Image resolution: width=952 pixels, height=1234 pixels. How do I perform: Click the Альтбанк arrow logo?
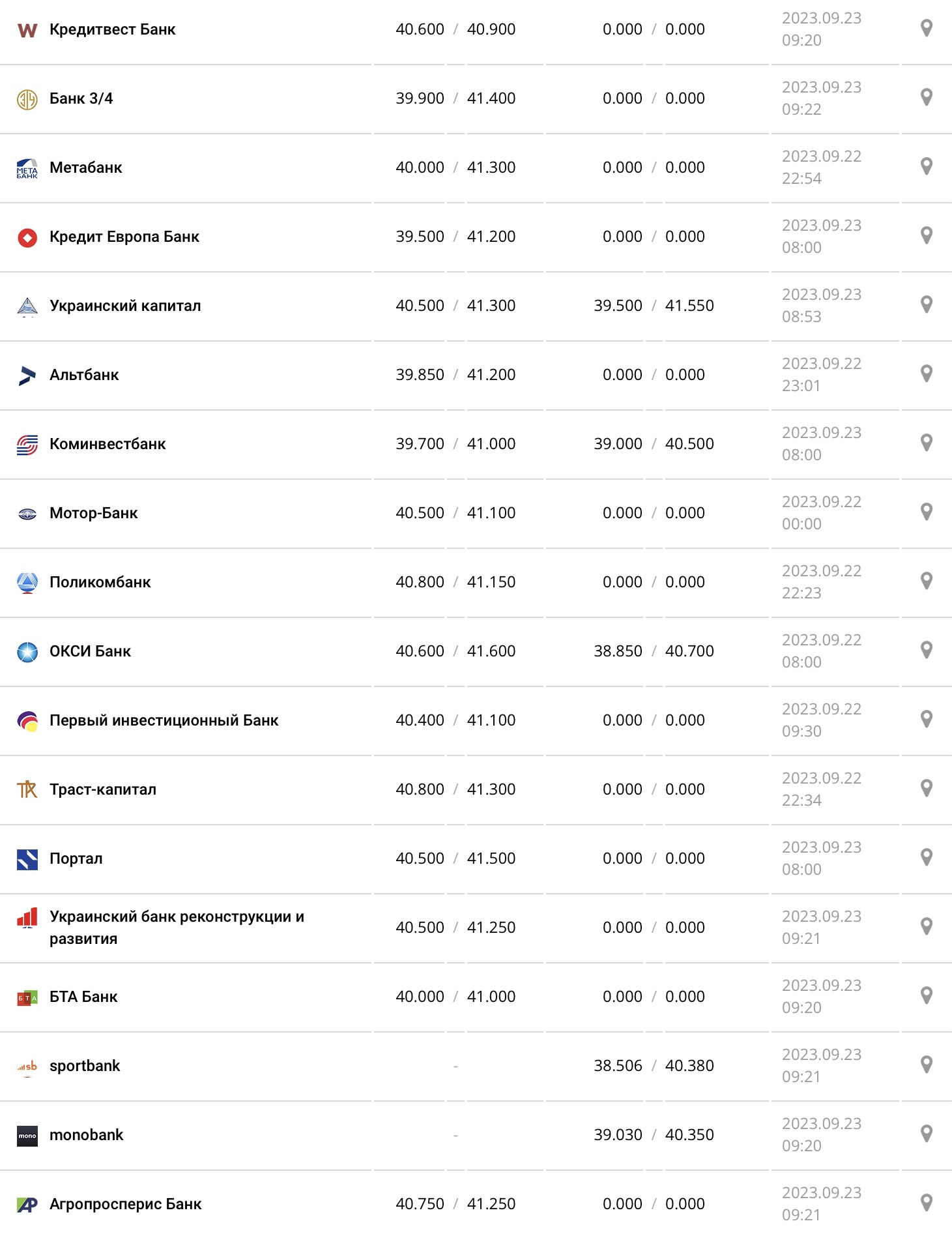point(26,375)
